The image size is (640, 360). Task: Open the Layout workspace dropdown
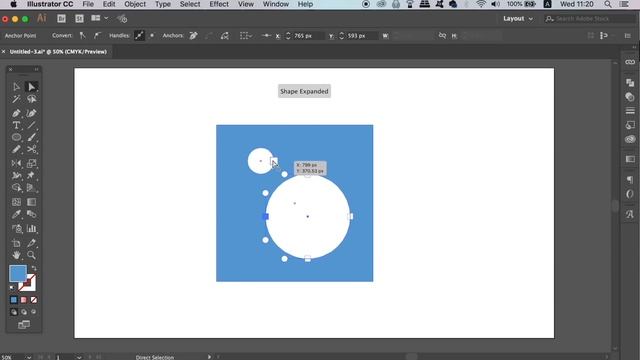[518, 19]
